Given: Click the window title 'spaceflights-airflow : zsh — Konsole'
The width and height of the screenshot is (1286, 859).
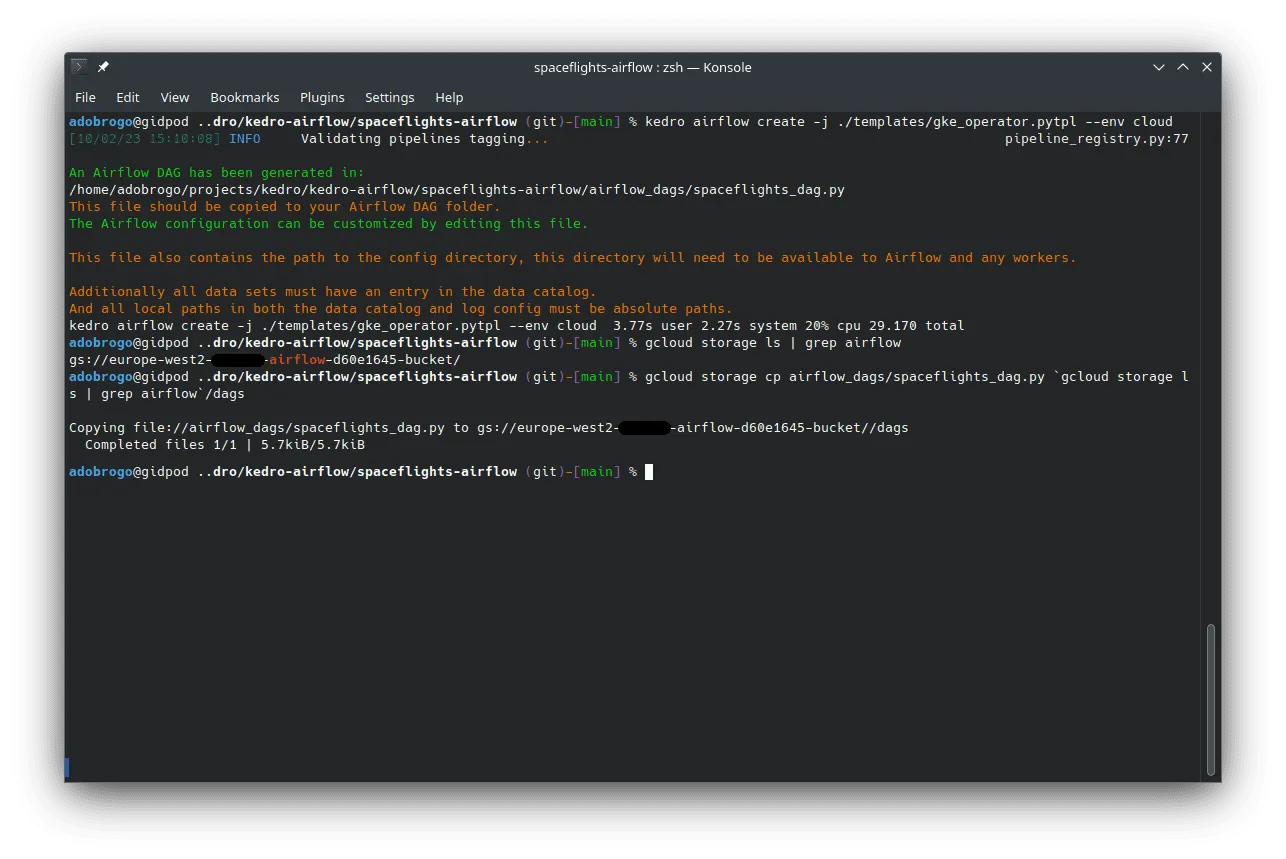Looking at the screenshot, I should pyautogui.click(x=642, y=67).
